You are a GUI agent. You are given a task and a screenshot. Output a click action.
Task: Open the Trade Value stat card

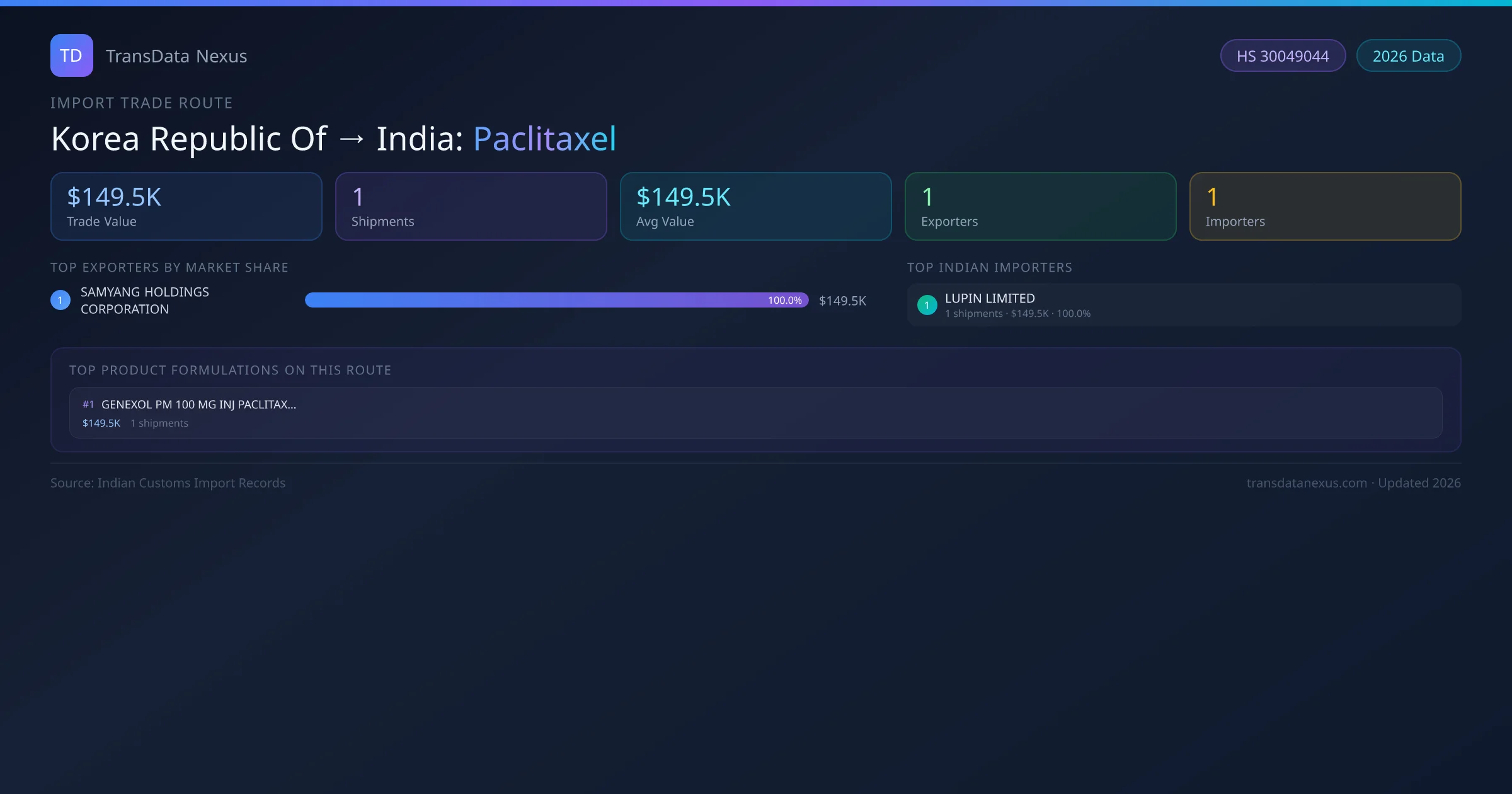186,206
